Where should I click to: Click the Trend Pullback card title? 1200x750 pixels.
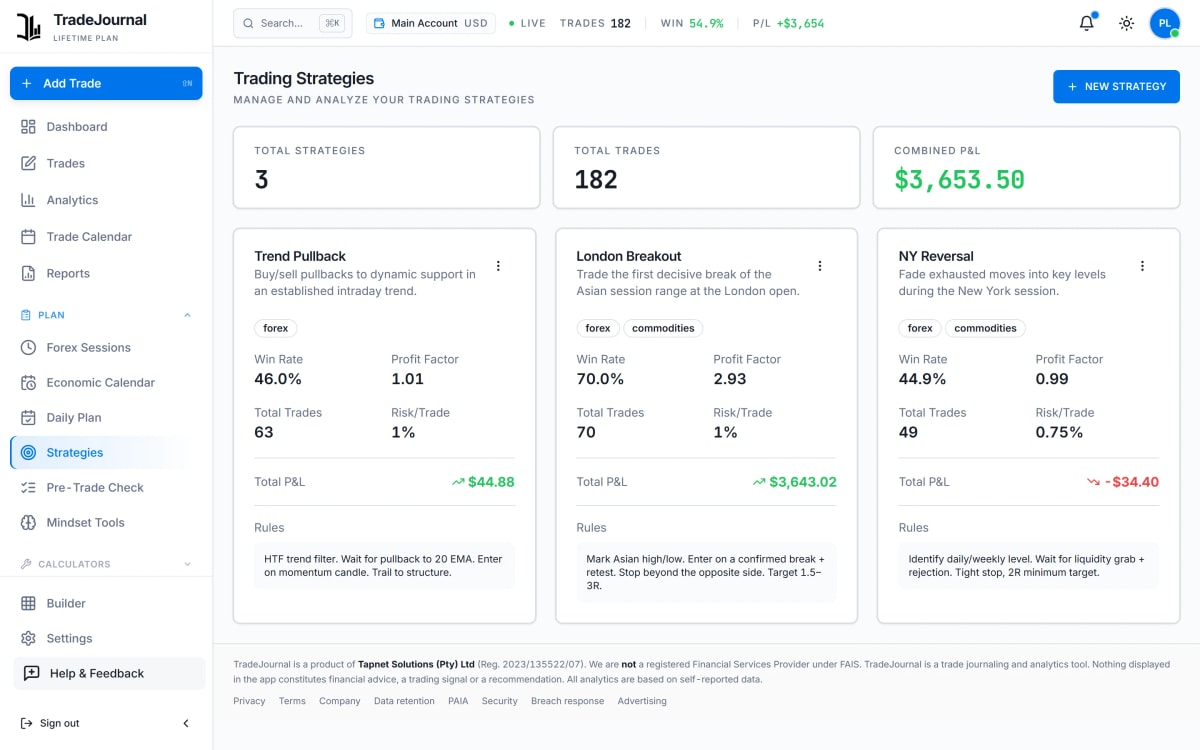300,256
